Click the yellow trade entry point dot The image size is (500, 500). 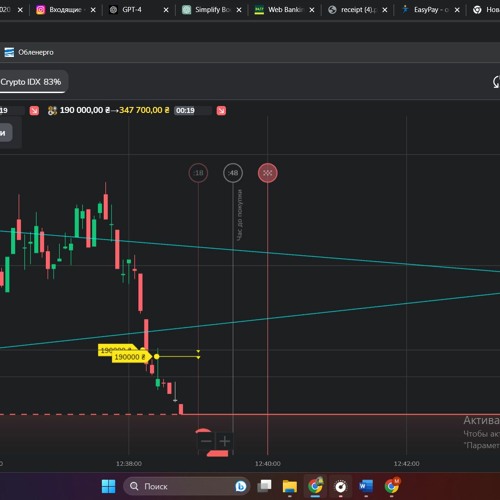point(156,357)
